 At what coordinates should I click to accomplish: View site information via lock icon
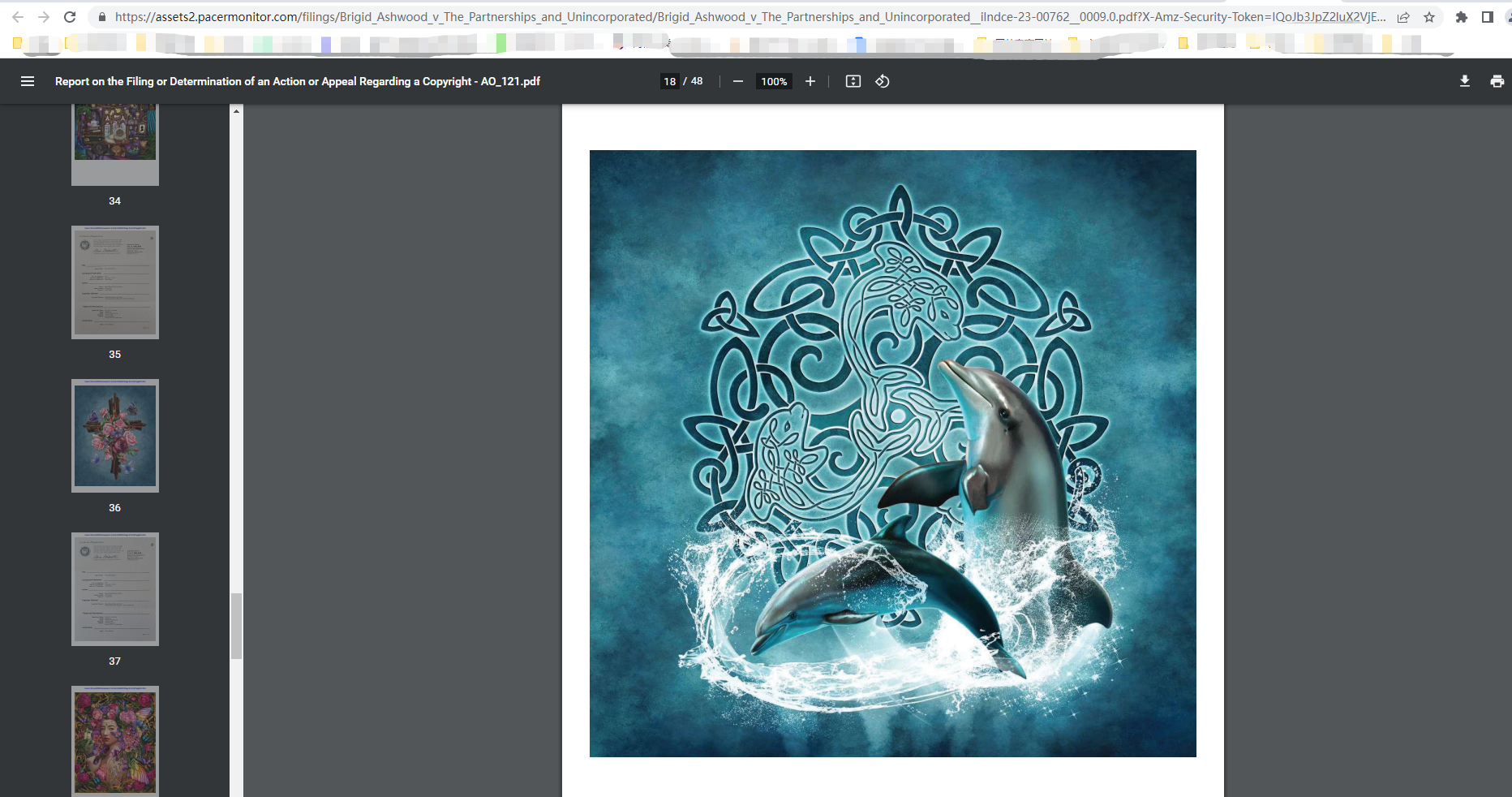[x=101, y=17]
